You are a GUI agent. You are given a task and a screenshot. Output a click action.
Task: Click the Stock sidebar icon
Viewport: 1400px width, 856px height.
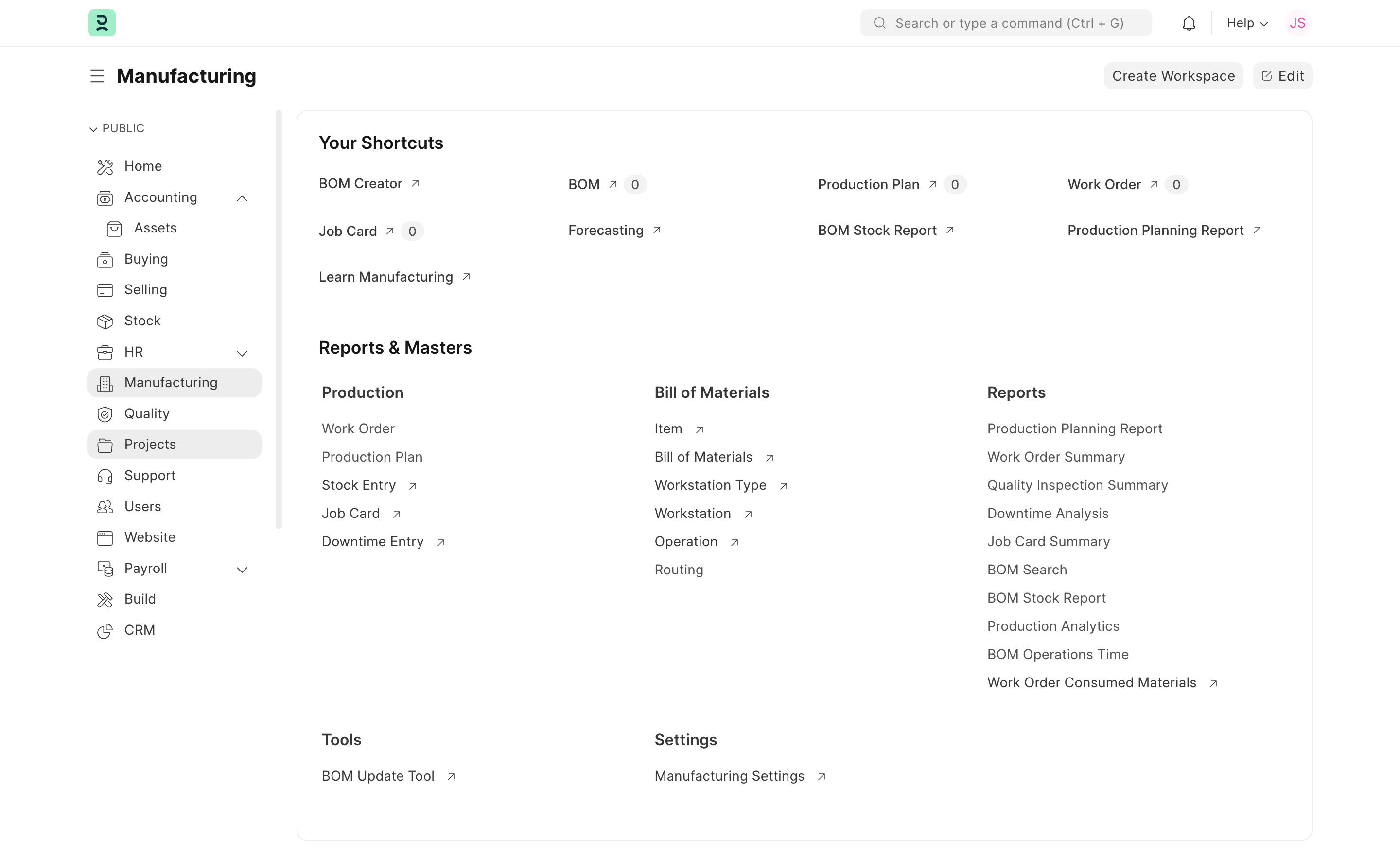click(105, 321)
